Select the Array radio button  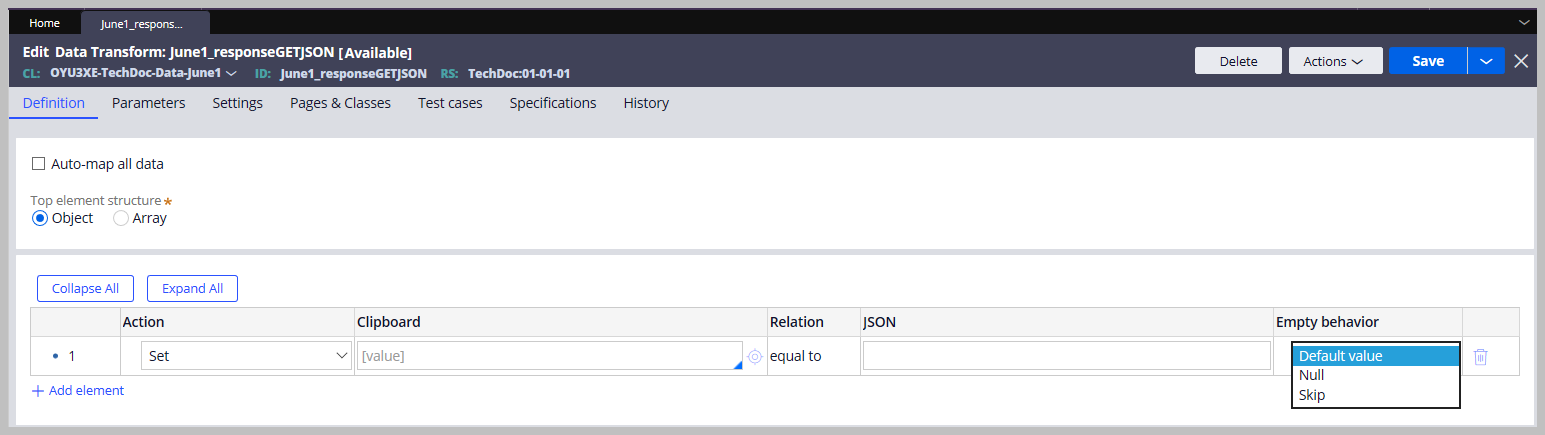[x=121, y=218]
